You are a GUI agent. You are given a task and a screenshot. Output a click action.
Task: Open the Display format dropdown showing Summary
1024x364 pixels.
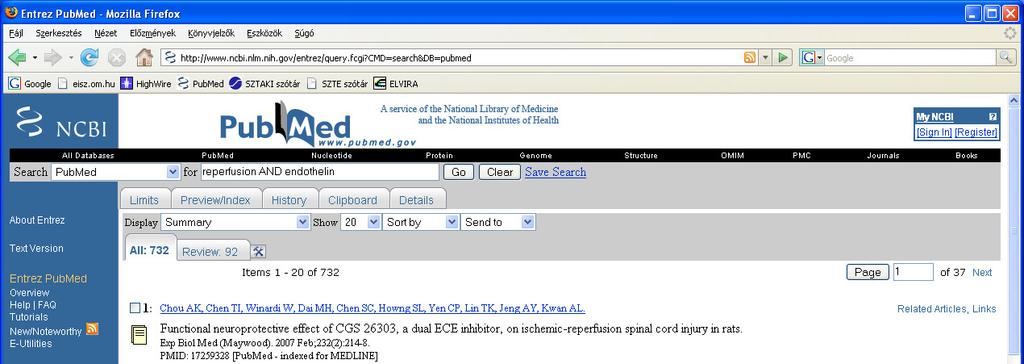tap(235, 222)
